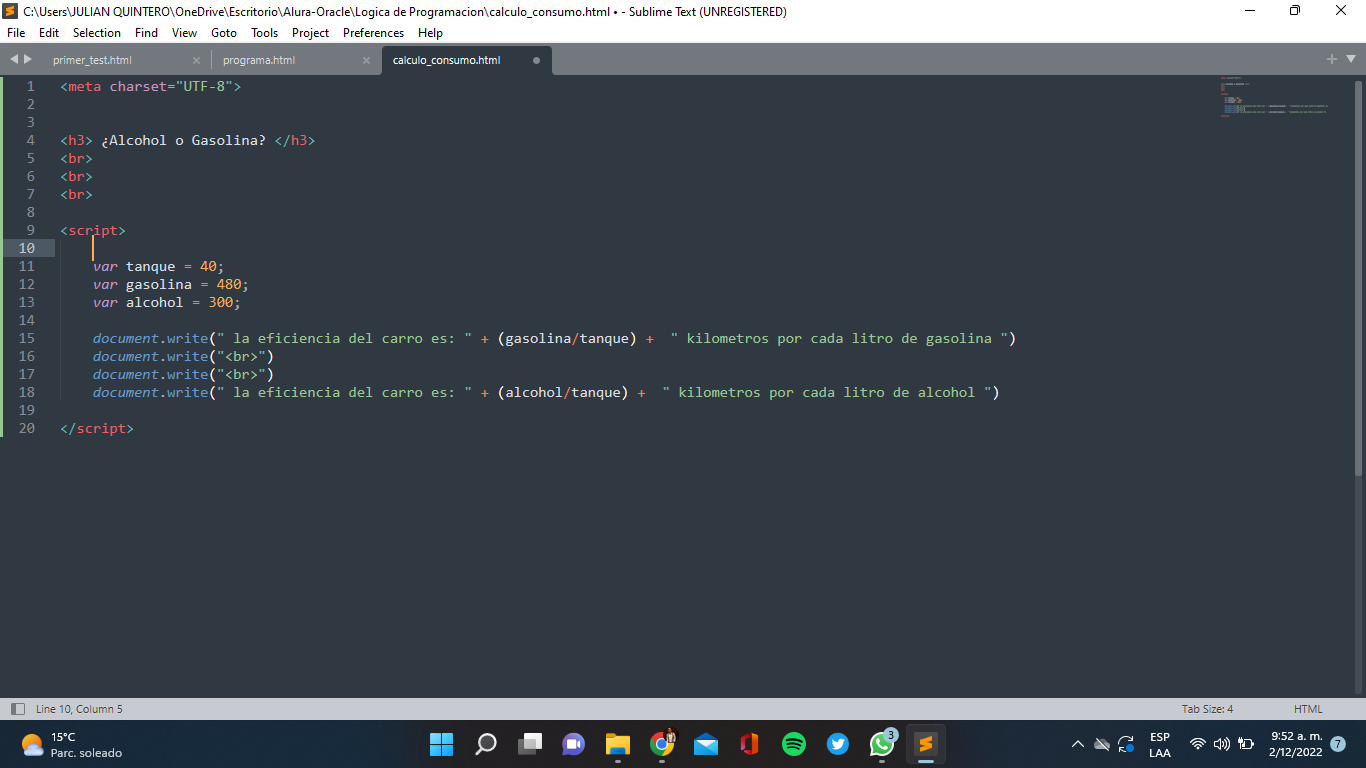The width and height of the screenshot is (1366, 768).
Task: Open the Find menu
Action: 146,33
